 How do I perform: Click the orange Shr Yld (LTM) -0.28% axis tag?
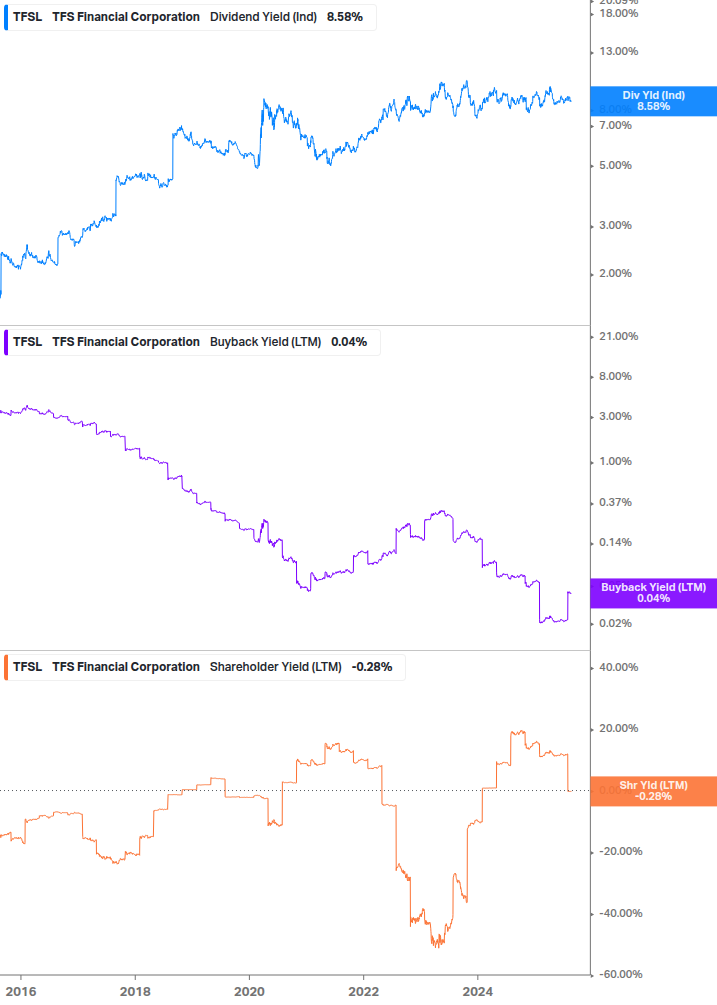tap(654, 791)
